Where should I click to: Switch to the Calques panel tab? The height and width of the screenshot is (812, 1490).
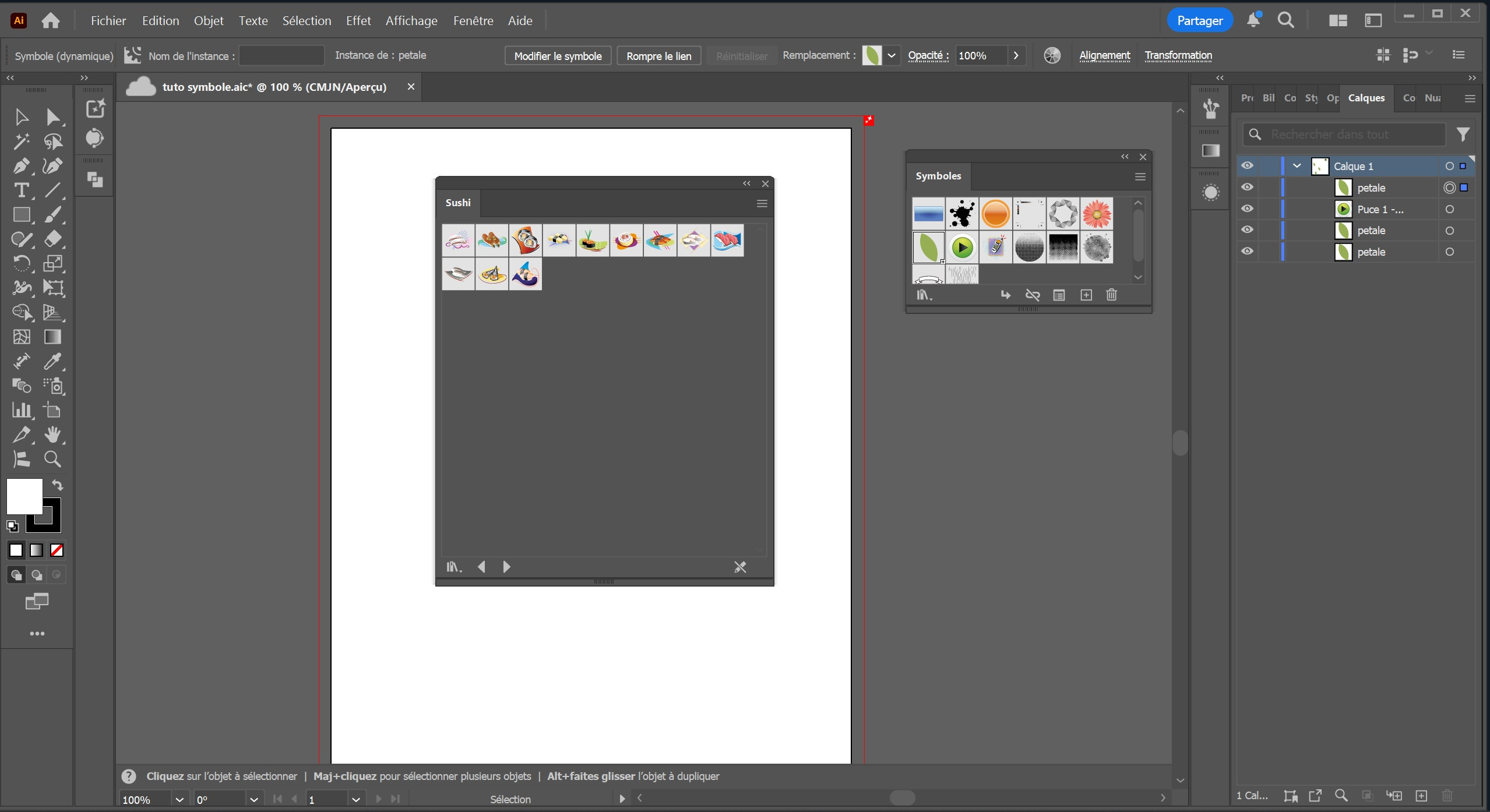pos(1366,98)
